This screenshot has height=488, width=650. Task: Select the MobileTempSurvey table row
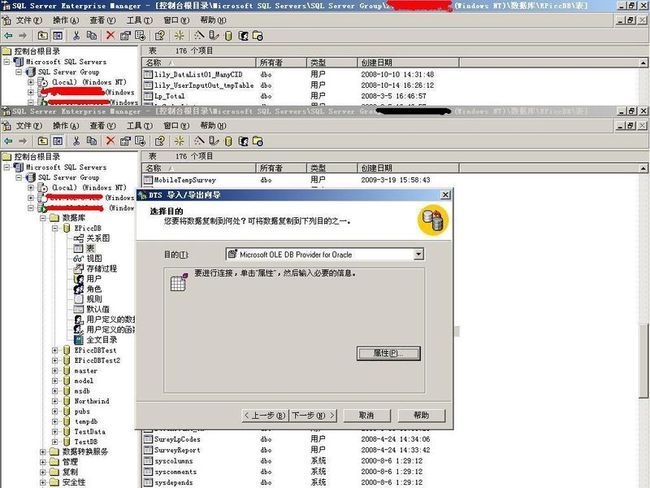pyautogui.click(x=185, y=180)
